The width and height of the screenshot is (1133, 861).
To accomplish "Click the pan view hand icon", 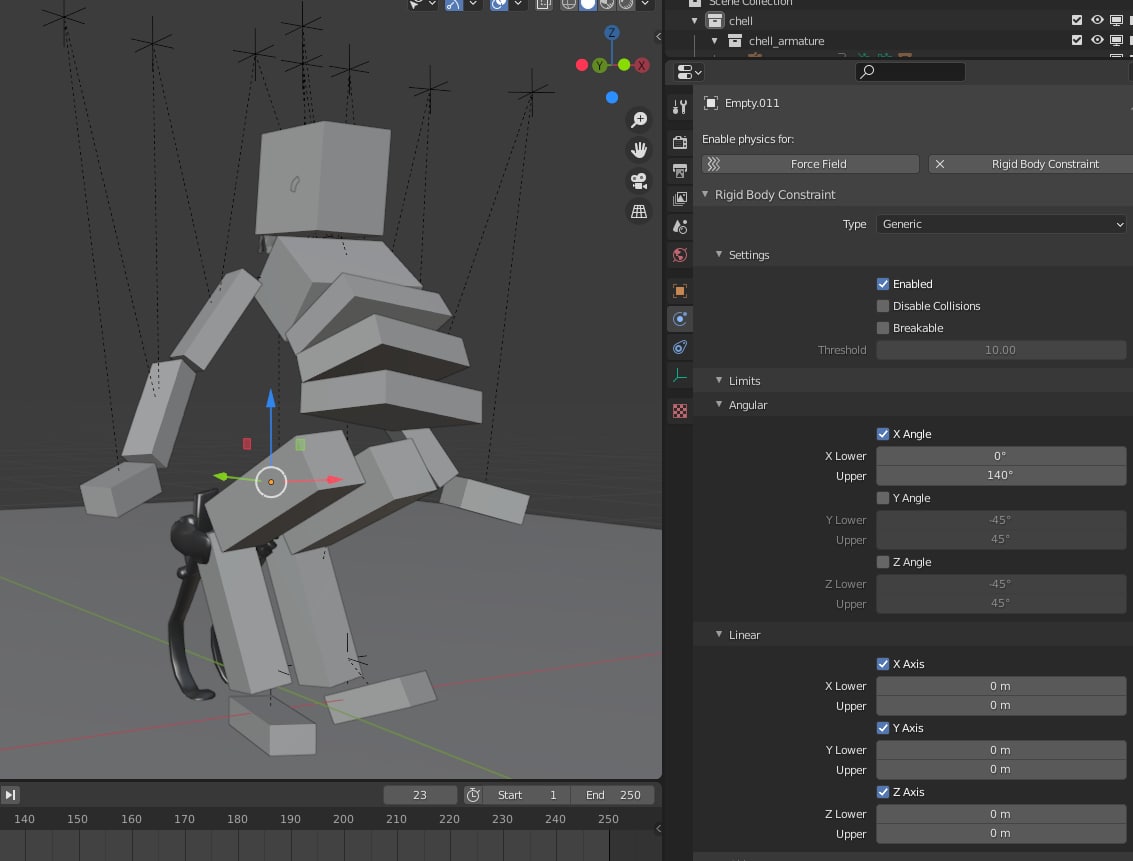I will (x=639, y=150).
